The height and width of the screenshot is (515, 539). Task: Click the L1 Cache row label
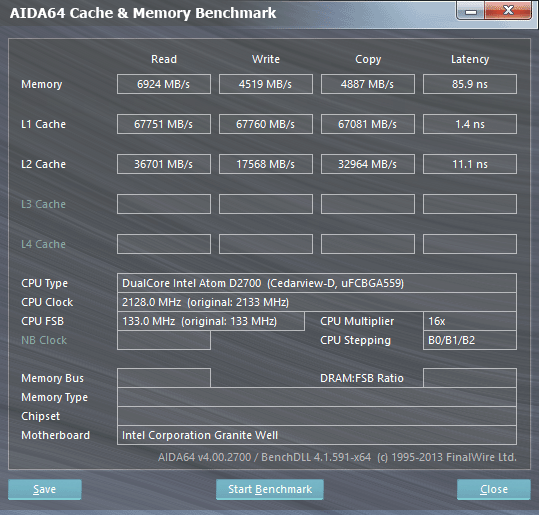(x=43, y=124)
